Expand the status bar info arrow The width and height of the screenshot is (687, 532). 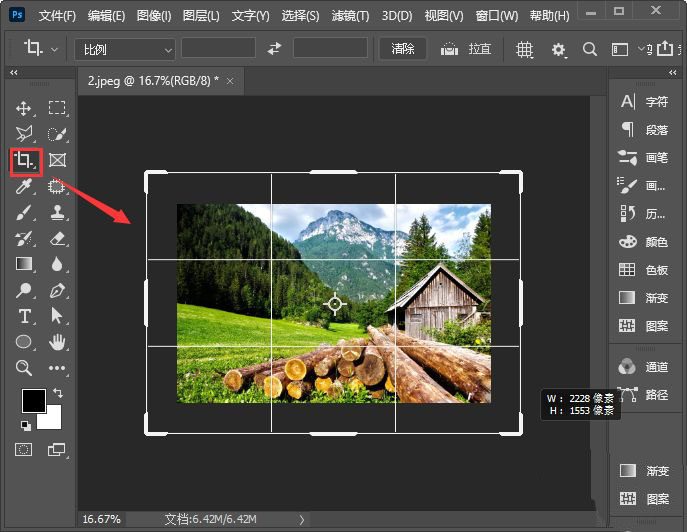[302, 520]
